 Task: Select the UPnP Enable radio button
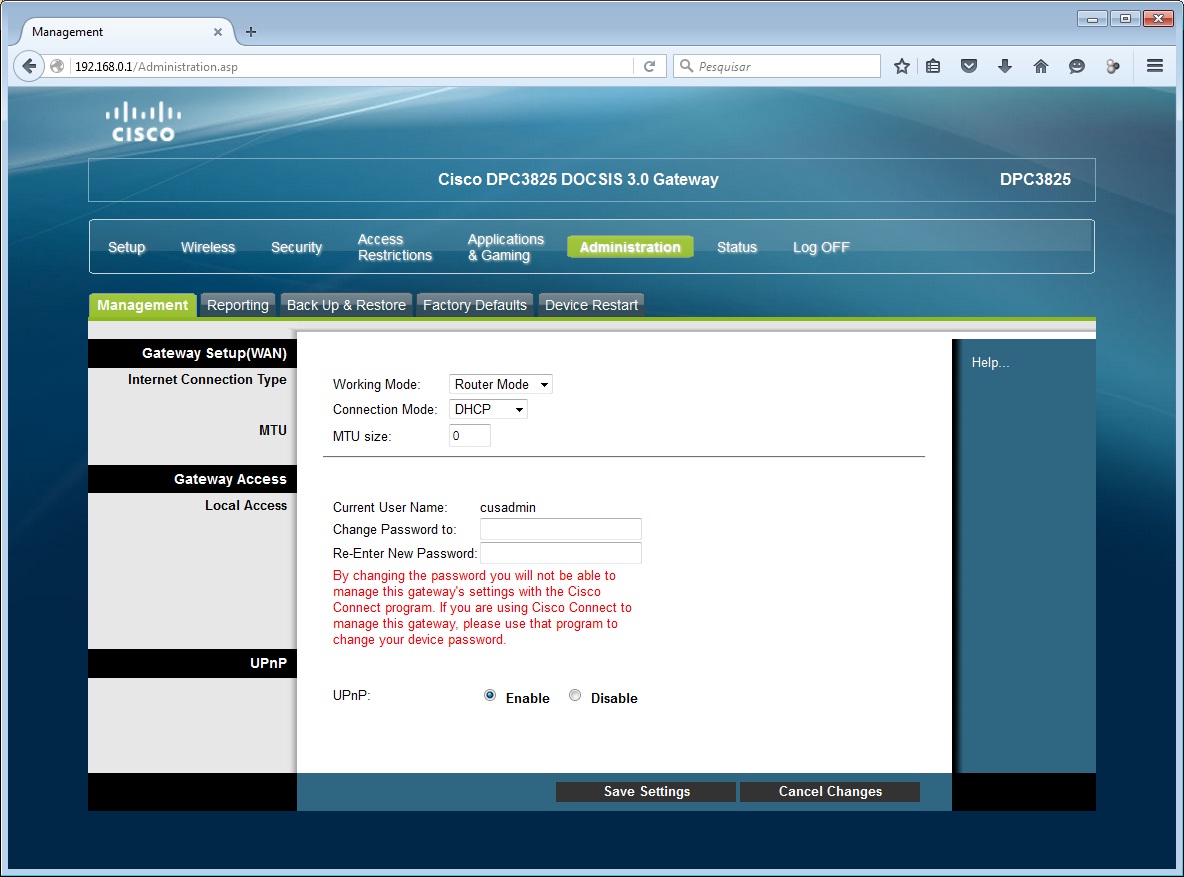coord(490,696)
